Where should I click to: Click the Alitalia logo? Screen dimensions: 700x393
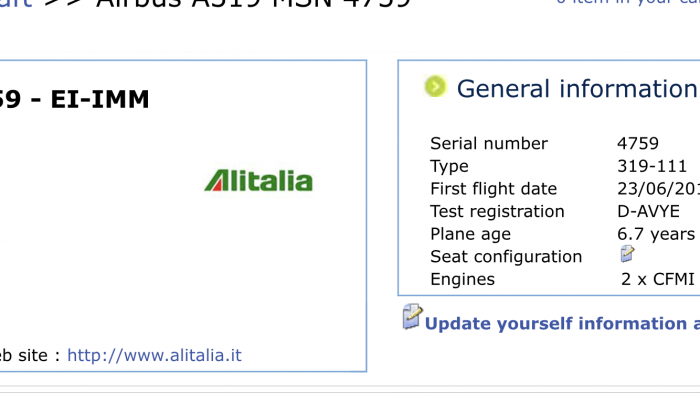coord(258,180)
